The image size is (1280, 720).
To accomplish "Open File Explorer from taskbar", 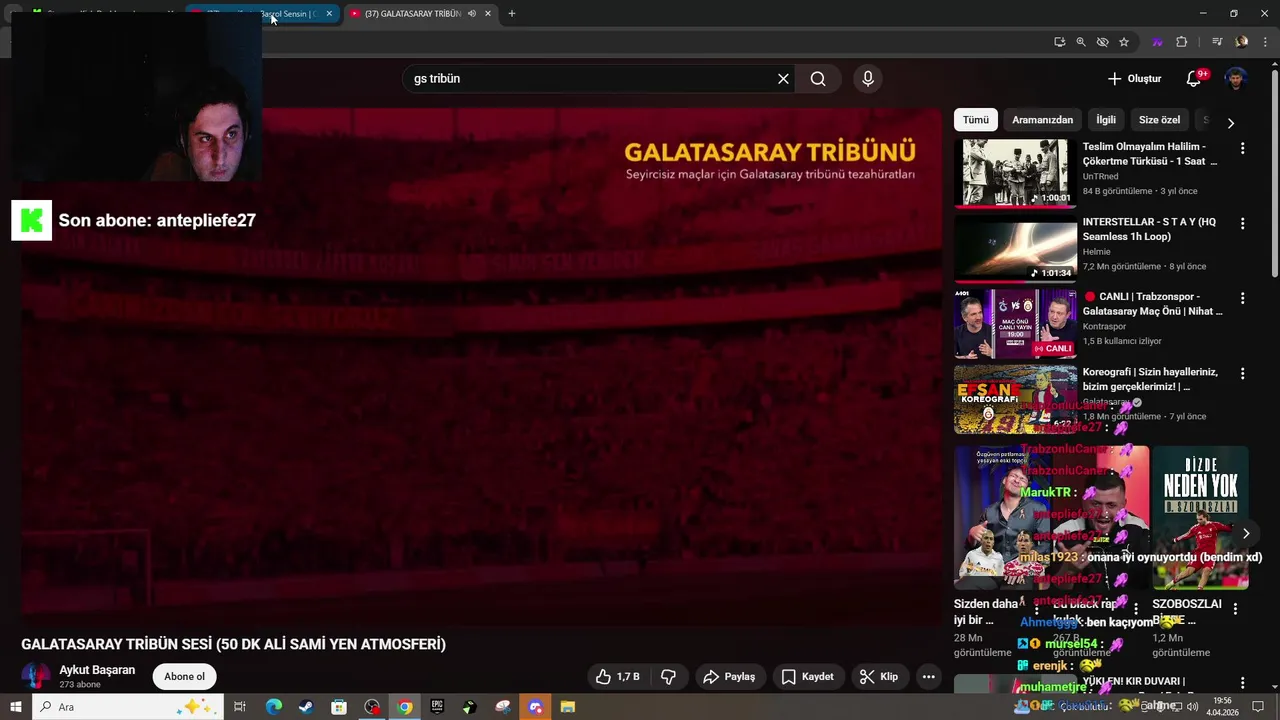I will point(568,707).
